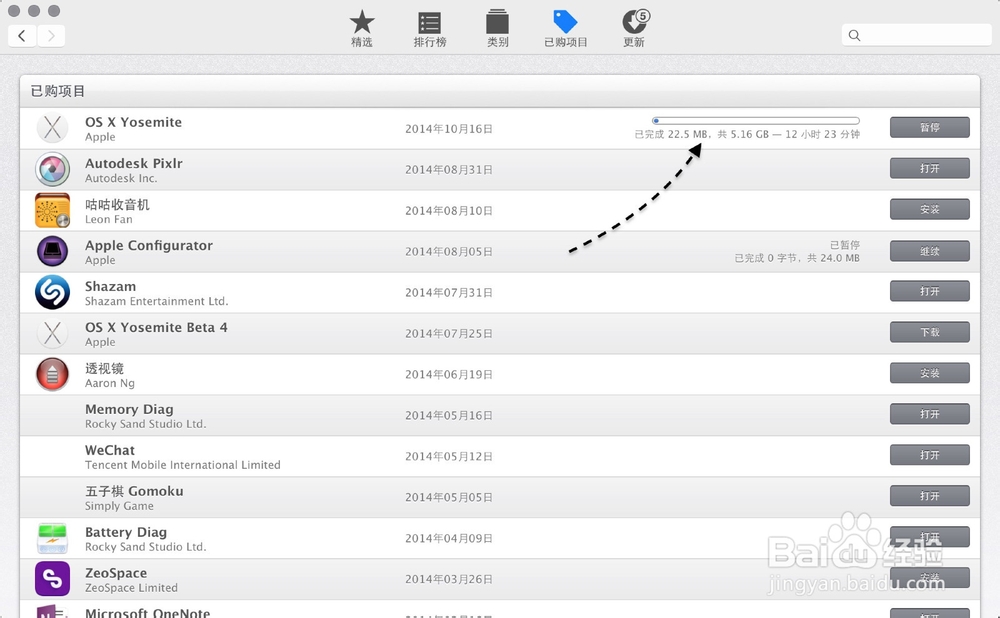Click the Memory Diag title

click(x=129, y=409)
